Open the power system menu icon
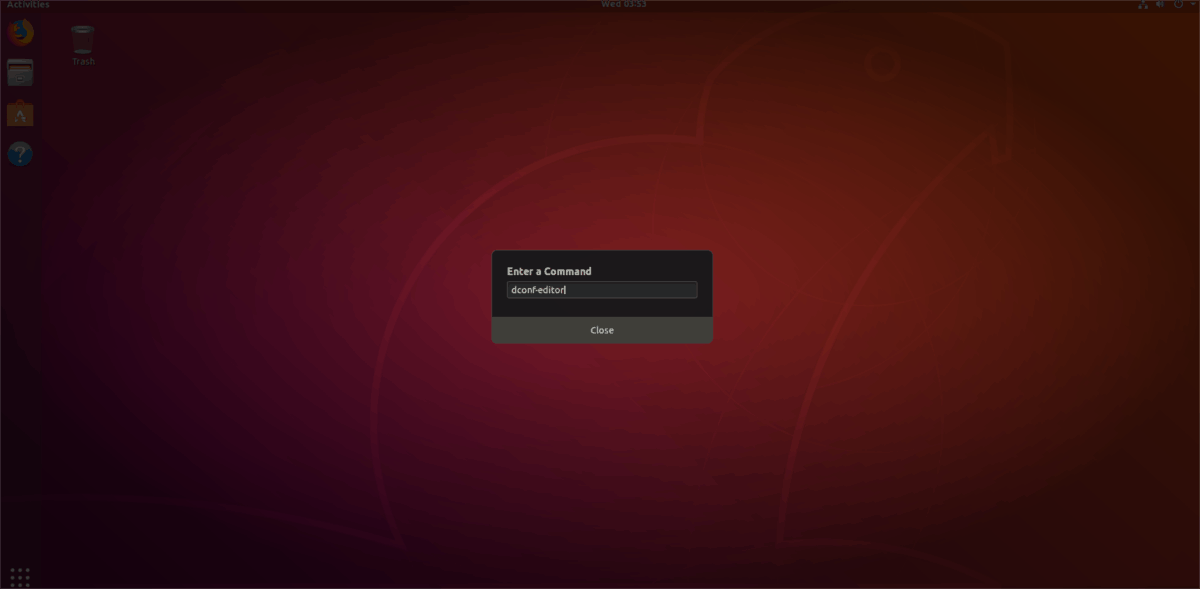This screenshot has width=1200, height=589. [x=1178, y=4]
